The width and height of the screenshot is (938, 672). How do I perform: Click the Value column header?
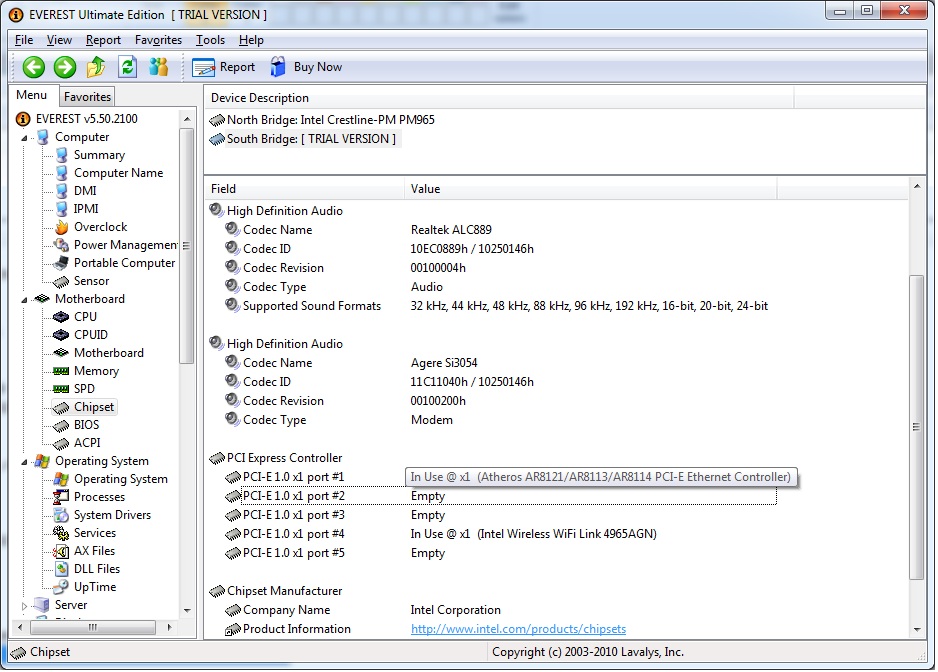pyautogui.click(x=590, y=189)
